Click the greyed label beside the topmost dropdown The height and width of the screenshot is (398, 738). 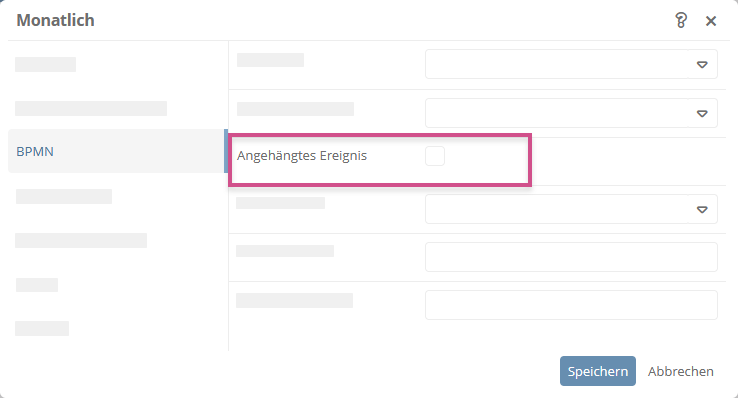point(270,60)
